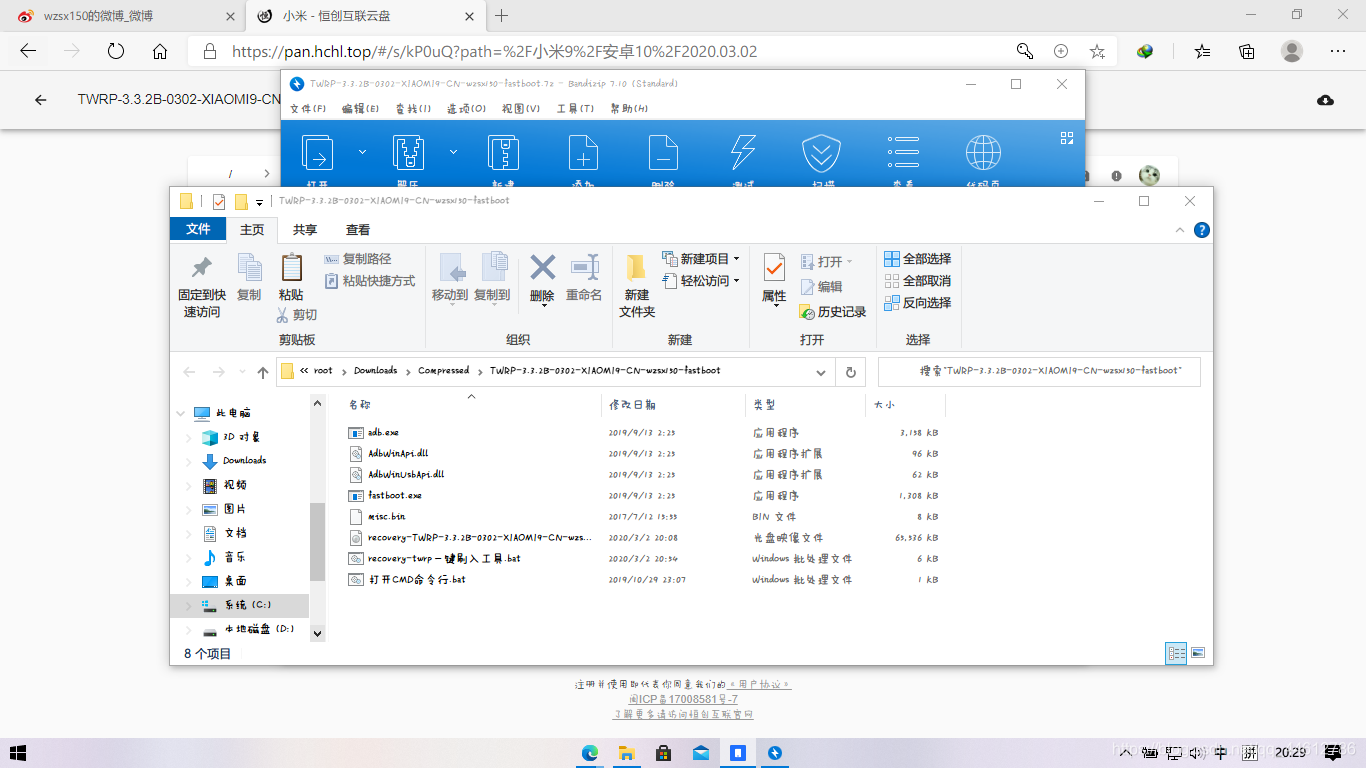Toggle Properties checkbox in Explorer quick access toolbar
Image resolution: width=1366 pixels, height=768 pixels.
[219, 202]
